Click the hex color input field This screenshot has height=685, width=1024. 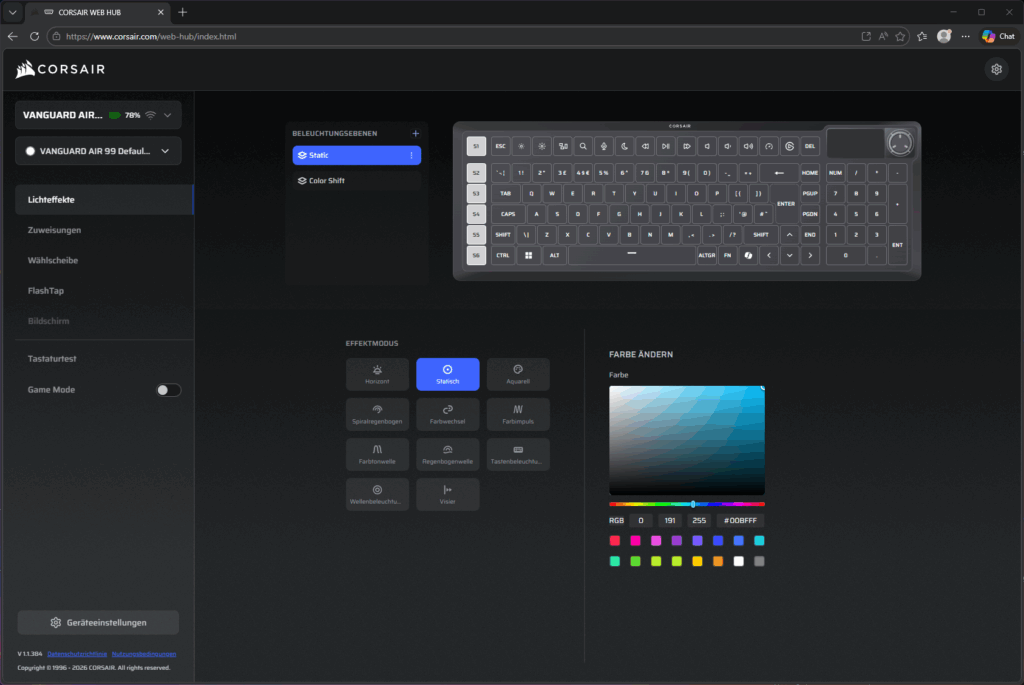[x=741, y=521]
